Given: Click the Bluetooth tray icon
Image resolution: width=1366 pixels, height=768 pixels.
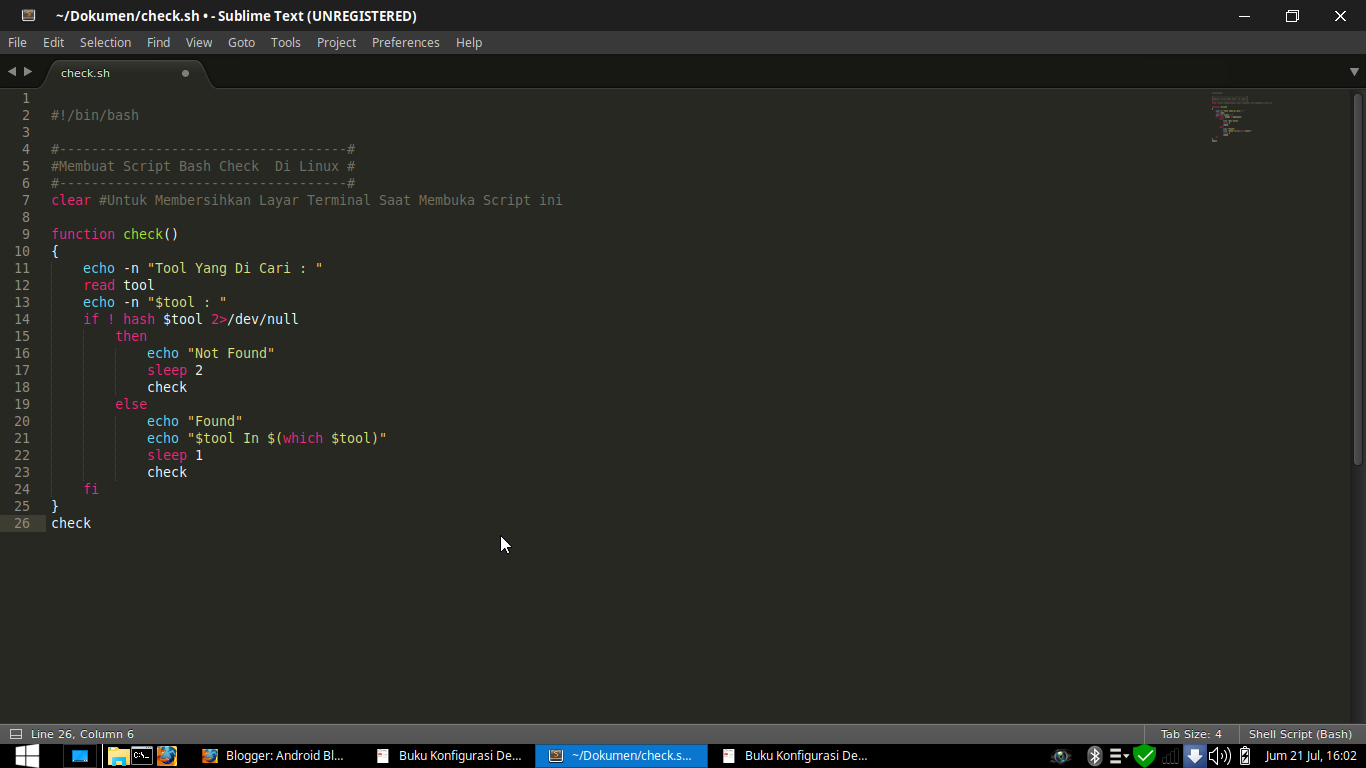Looking at the screenshot, I should tap(1095, 756).
